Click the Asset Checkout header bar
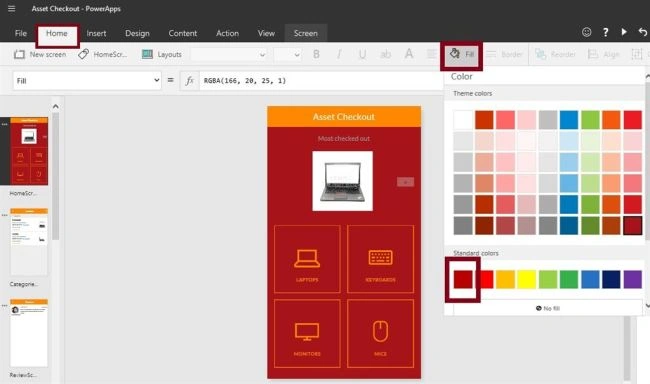 click(x=344, y=117)
